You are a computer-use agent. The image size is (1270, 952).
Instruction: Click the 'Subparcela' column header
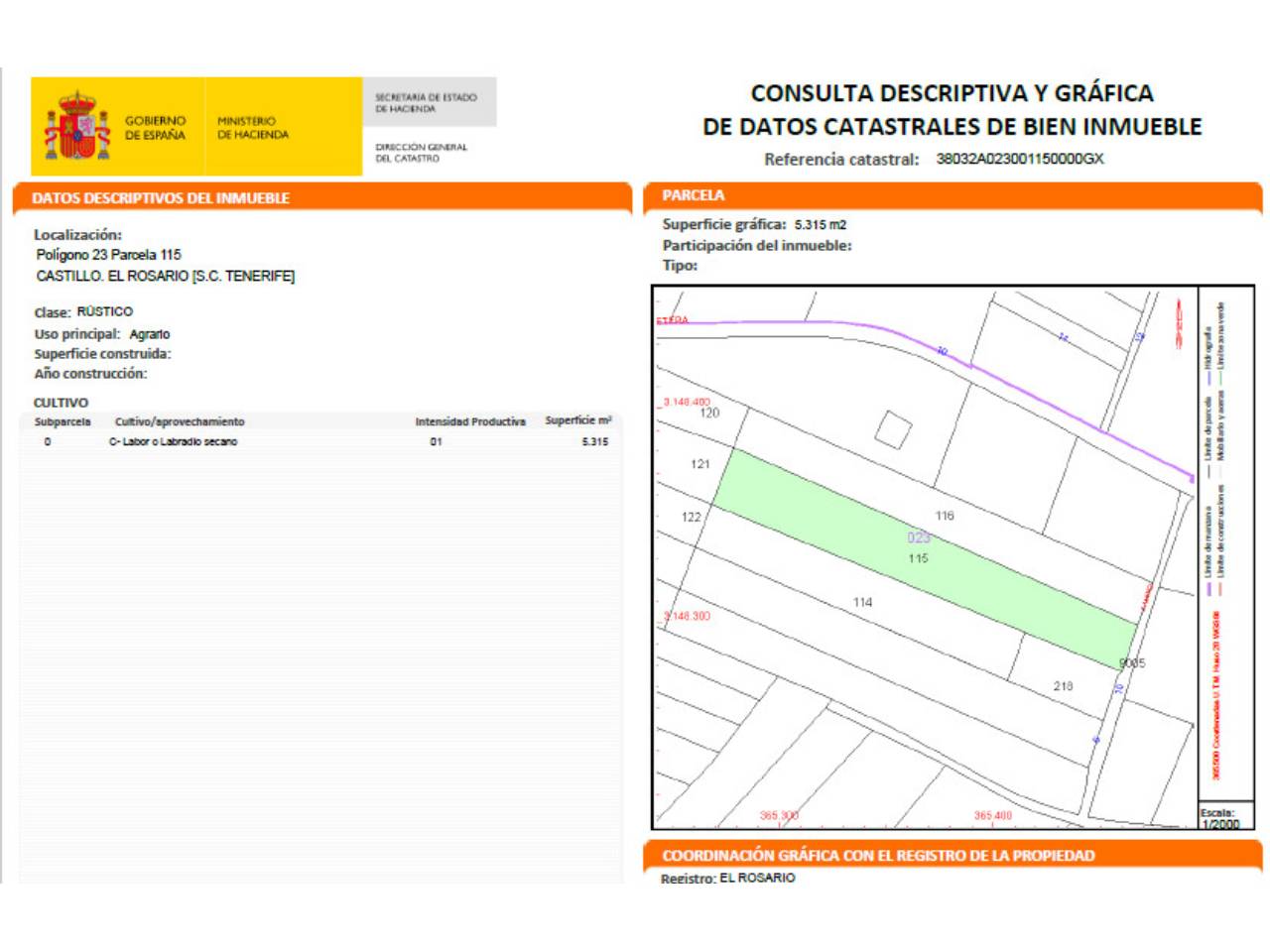[x=63, y=421]
